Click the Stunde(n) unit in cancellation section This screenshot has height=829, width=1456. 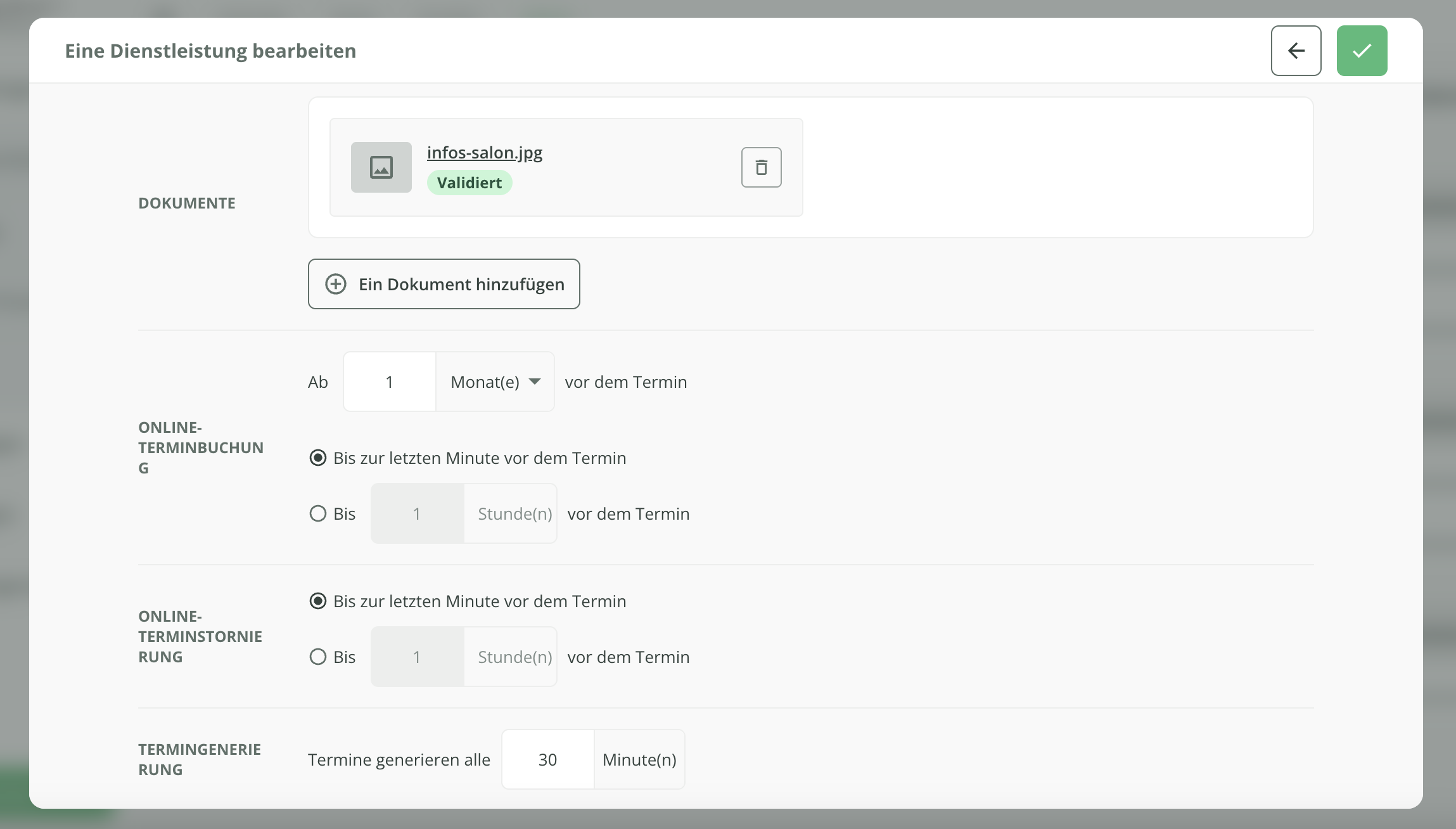[x=514, y=657]
